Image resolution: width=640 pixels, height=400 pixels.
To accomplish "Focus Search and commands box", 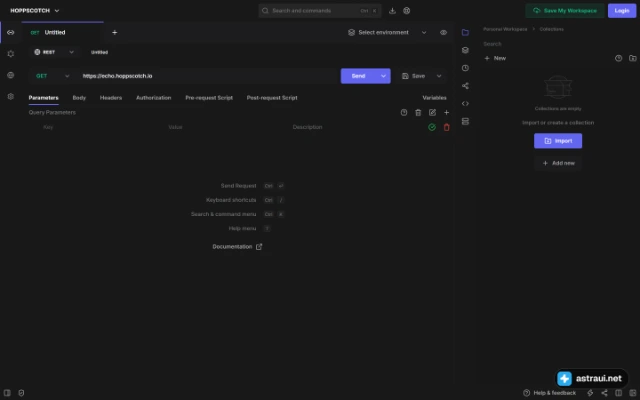I will pos(320,11).
